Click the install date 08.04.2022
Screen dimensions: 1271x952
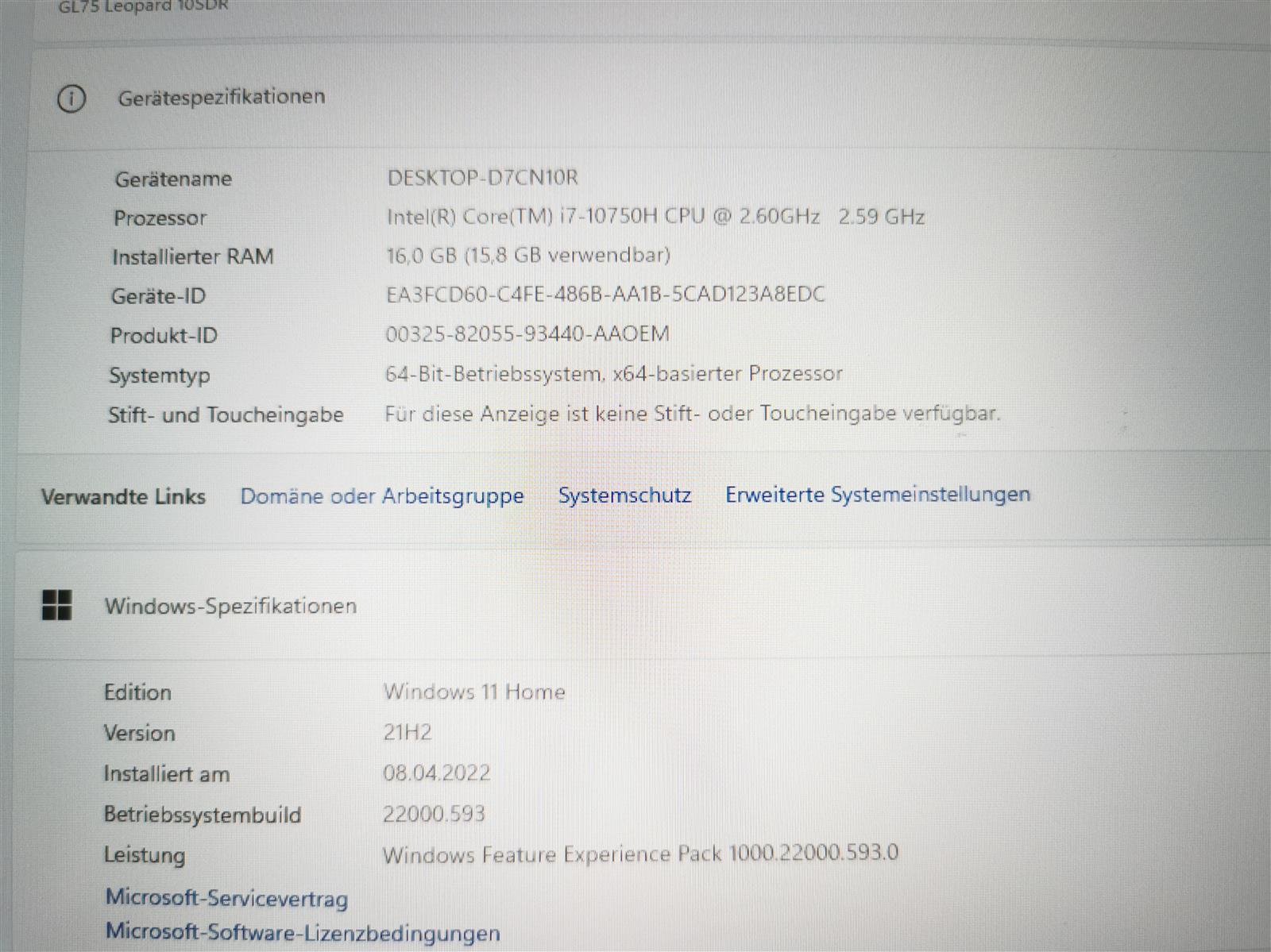(436, 773)
